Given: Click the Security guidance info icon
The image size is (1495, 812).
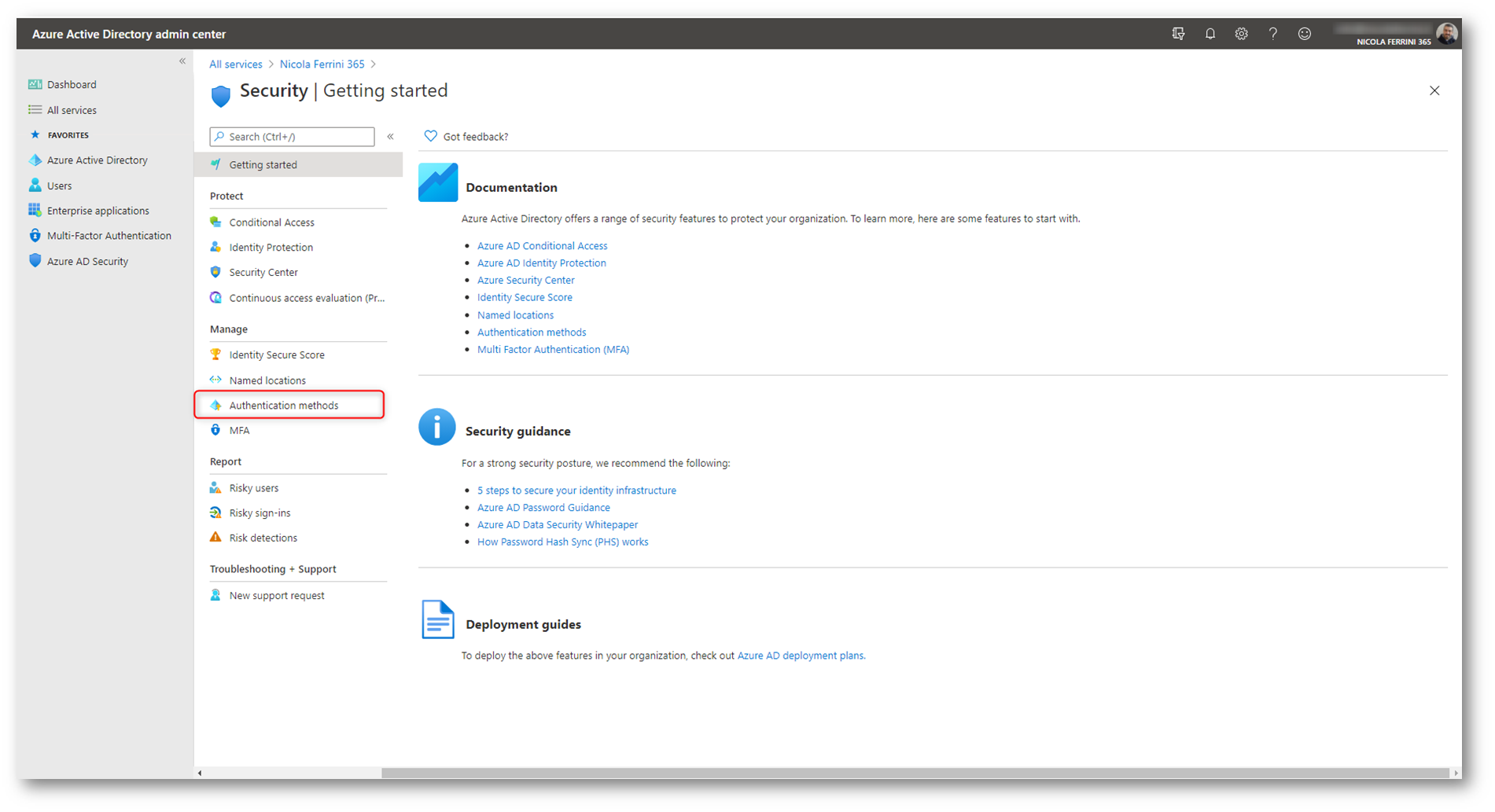Looking at the screenshot, I should tap(436, 427).
